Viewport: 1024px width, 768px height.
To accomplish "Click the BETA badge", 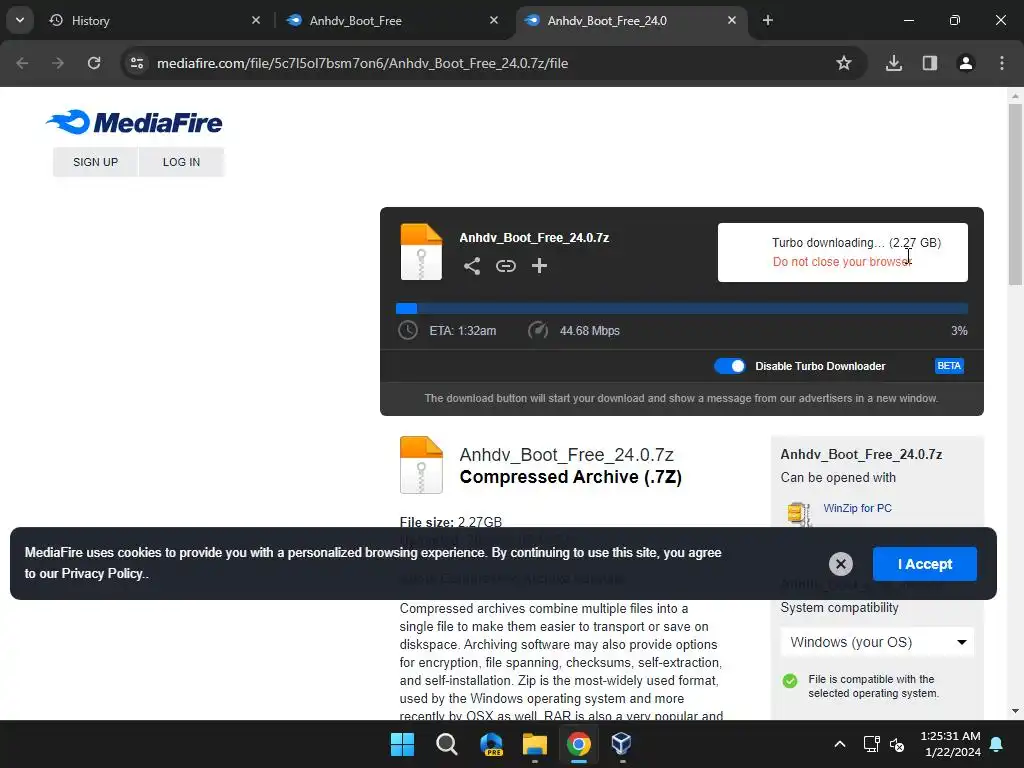I will coord(949,366).
